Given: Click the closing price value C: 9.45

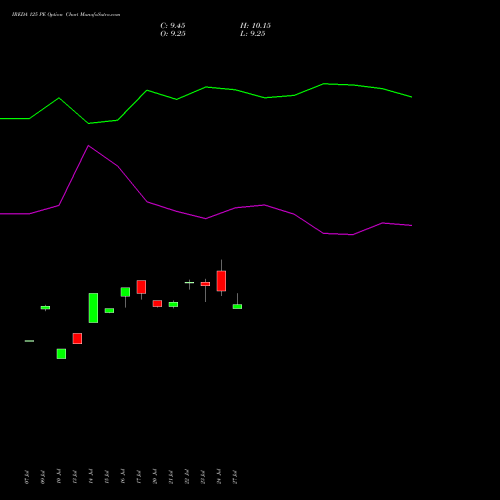Looking at the screenshot, I should coord(173,26).
